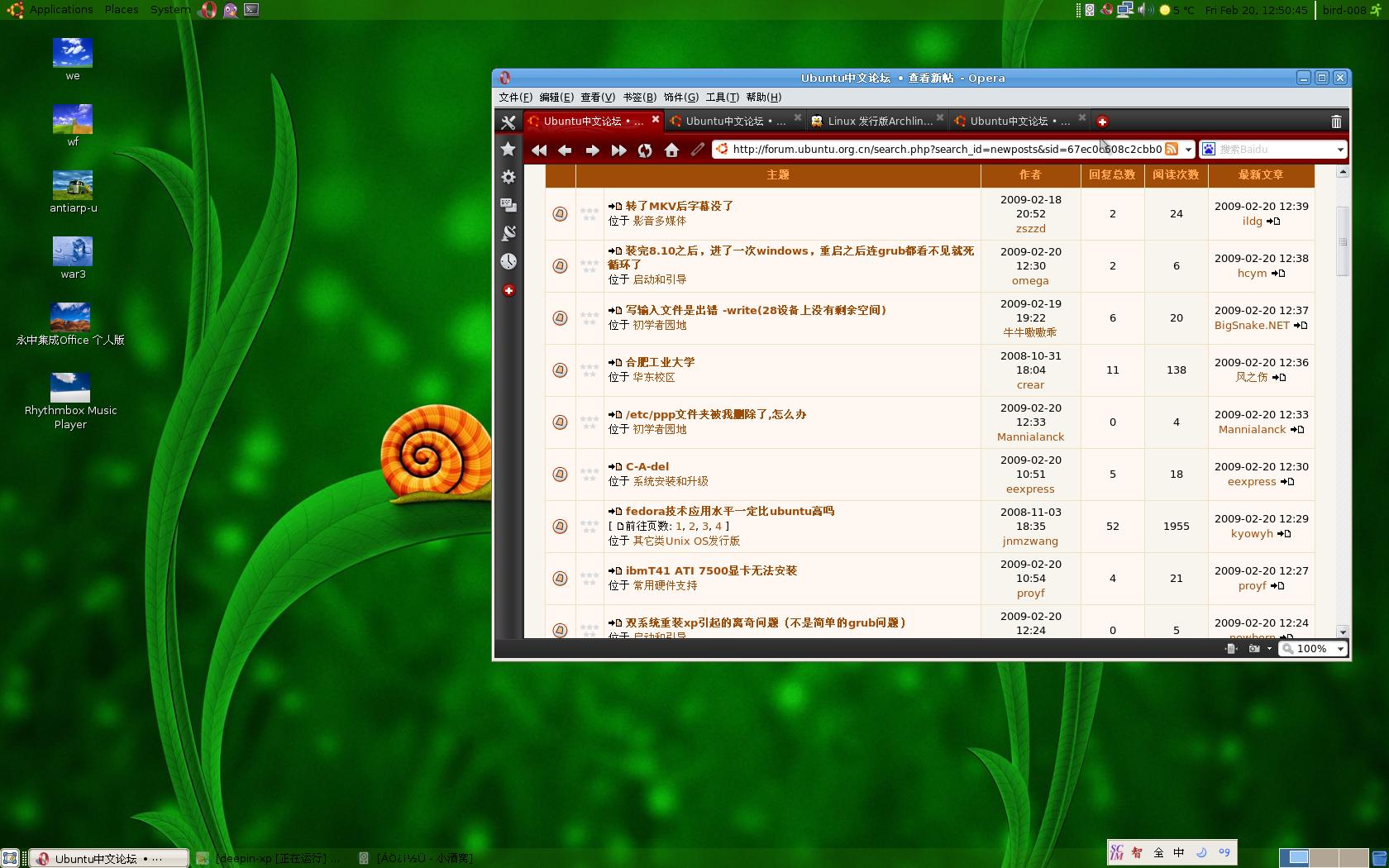Click the 搜索Baidu search field
Viewport: 1389px width, 868px height.
click(x=1275, y=150)
